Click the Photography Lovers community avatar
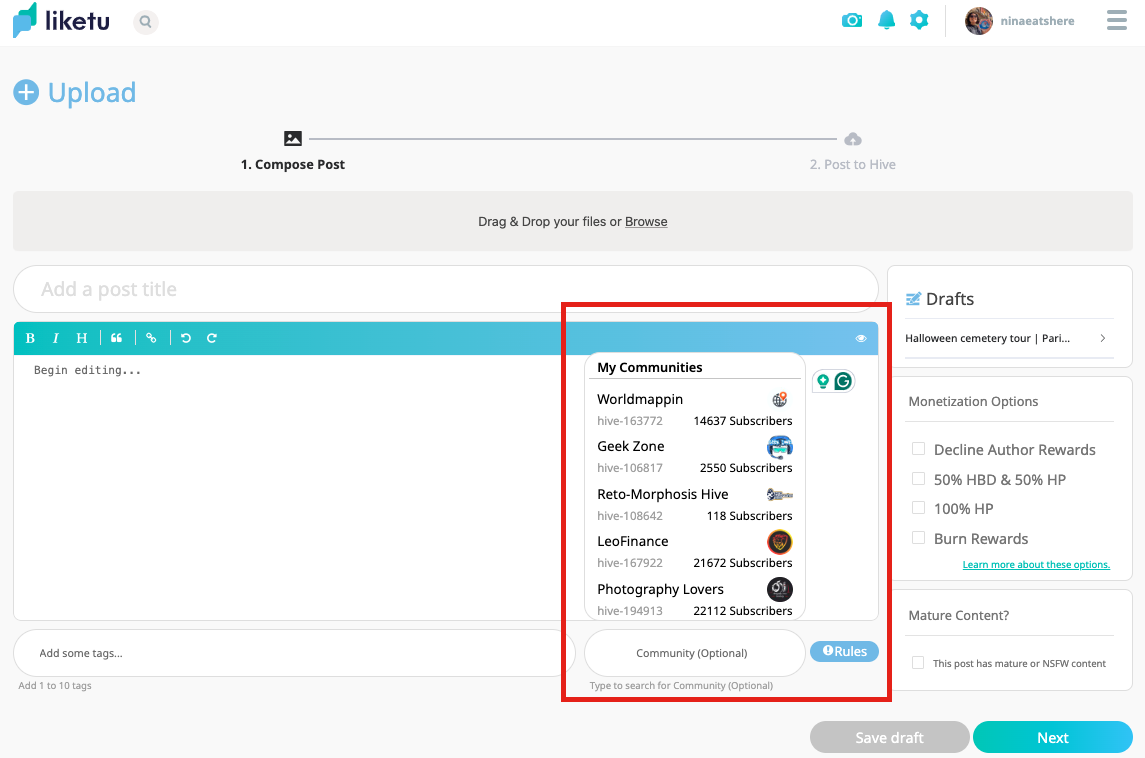 tap(780, 589)
